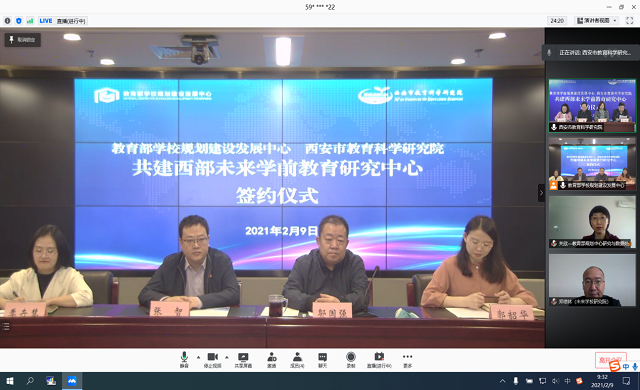Screen dimensions: 640x390
Task: Collapse the participant video sidebar arrow
Action: pyautogui.click(x=541, y=193)
